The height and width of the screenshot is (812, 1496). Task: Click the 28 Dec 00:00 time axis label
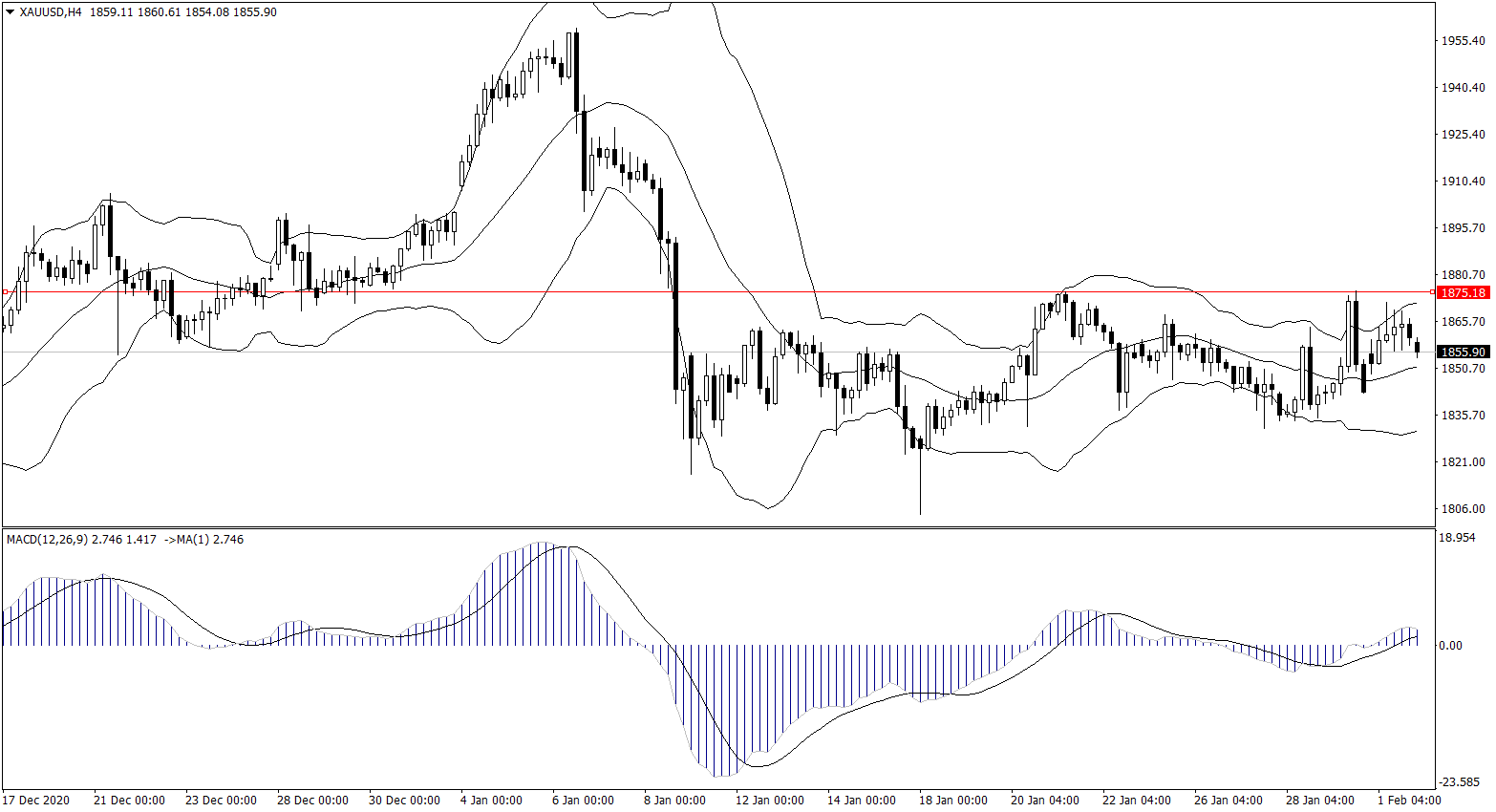(x=312, y=801)
